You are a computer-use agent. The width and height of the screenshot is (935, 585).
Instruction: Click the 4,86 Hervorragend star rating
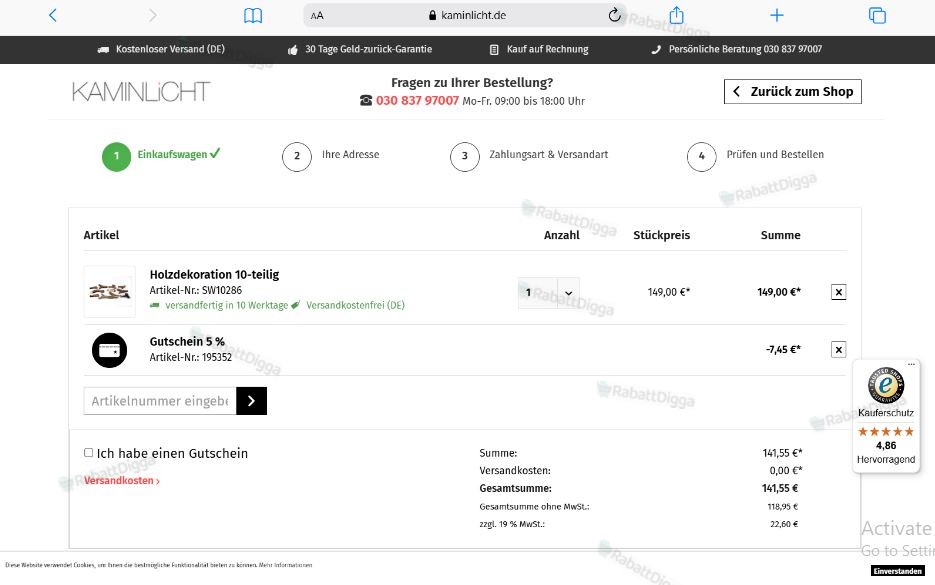pos(886,445)
